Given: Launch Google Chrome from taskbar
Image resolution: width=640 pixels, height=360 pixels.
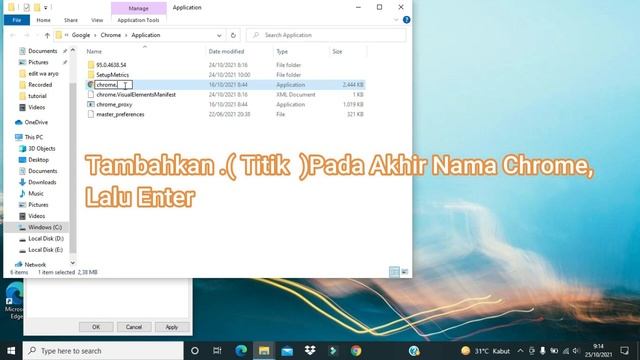Looking at the screenshot, I should click(356, 351).
